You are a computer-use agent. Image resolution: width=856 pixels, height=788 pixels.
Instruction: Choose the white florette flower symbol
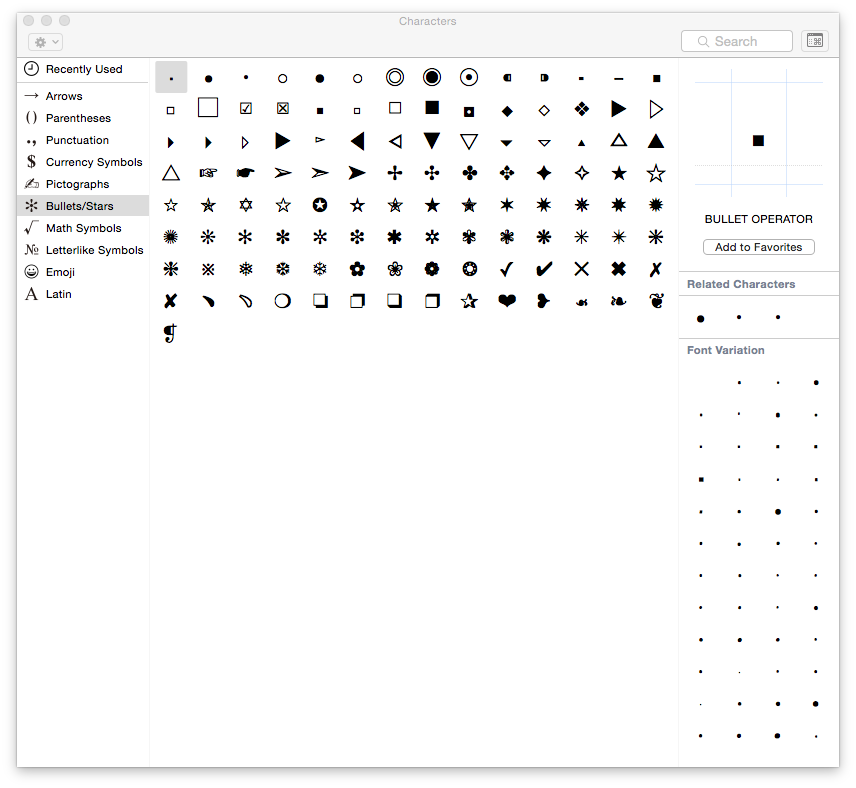pyautogui.click(x=395, y=269)
